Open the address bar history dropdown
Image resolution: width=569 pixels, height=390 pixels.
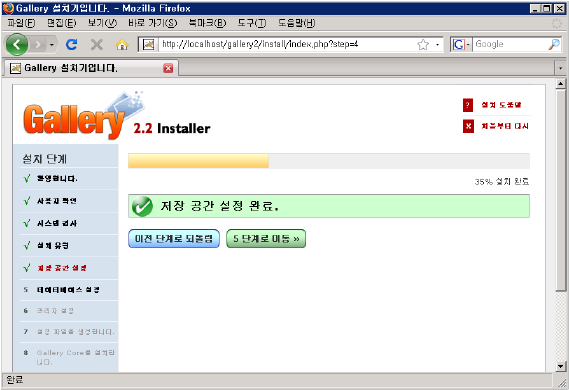437,45
